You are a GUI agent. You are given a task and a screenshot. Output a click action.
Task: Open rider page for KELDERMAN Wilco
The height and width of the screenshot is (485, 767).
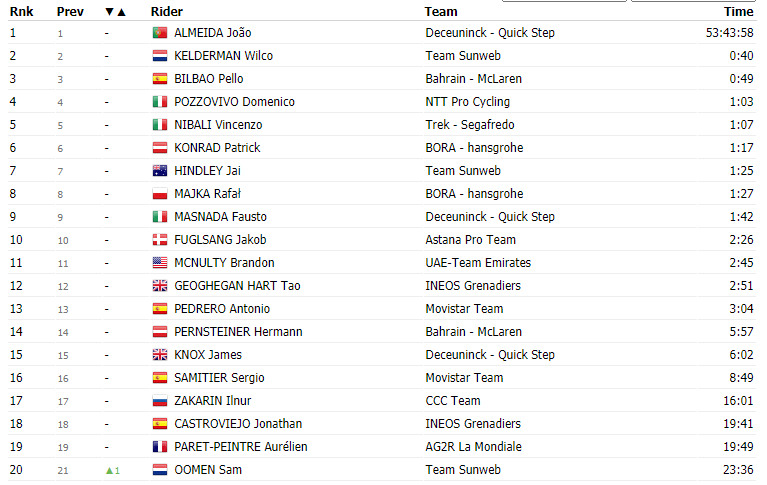224,56
